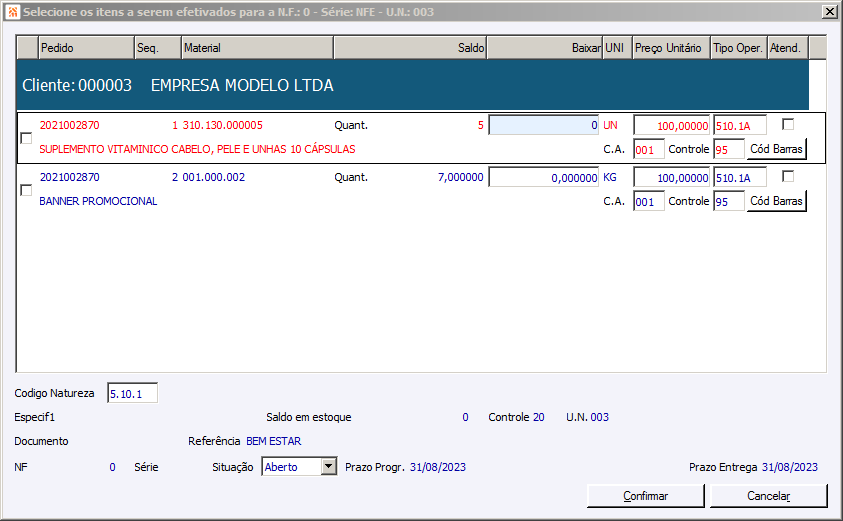Tick the row checkbox for SUPLEMENTO VITAMINICO item
843x521 pixels.
pyautogui.click(x=26, y=138)
